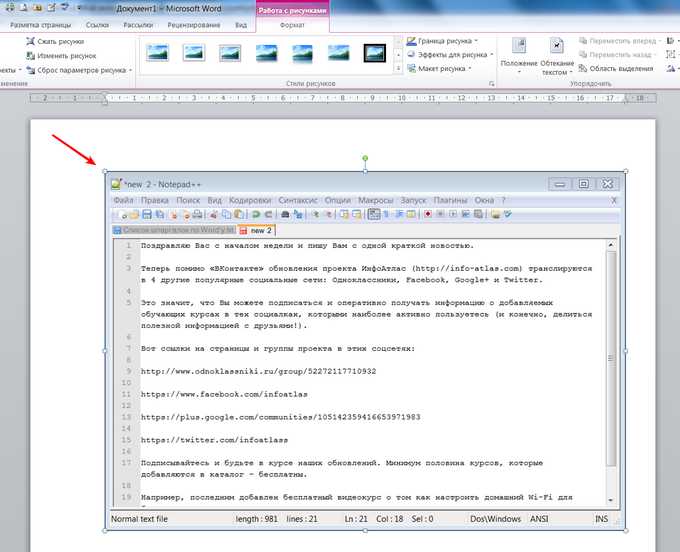Click the Save icon in Notepad++ toolbar
680x552 pixels.
(147, 214)
